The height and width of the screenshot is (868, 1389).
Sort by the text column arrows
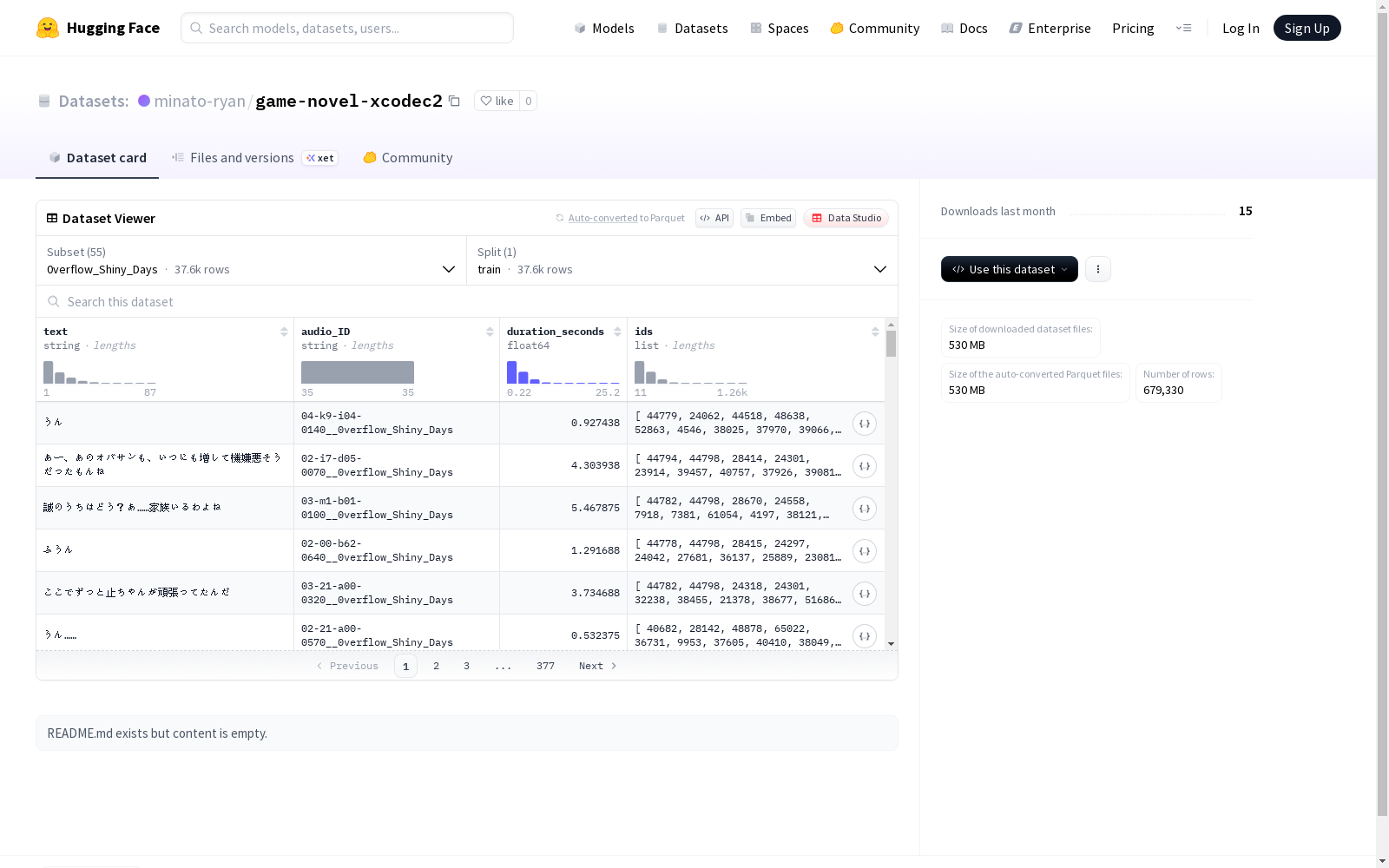tap(284, 332)
